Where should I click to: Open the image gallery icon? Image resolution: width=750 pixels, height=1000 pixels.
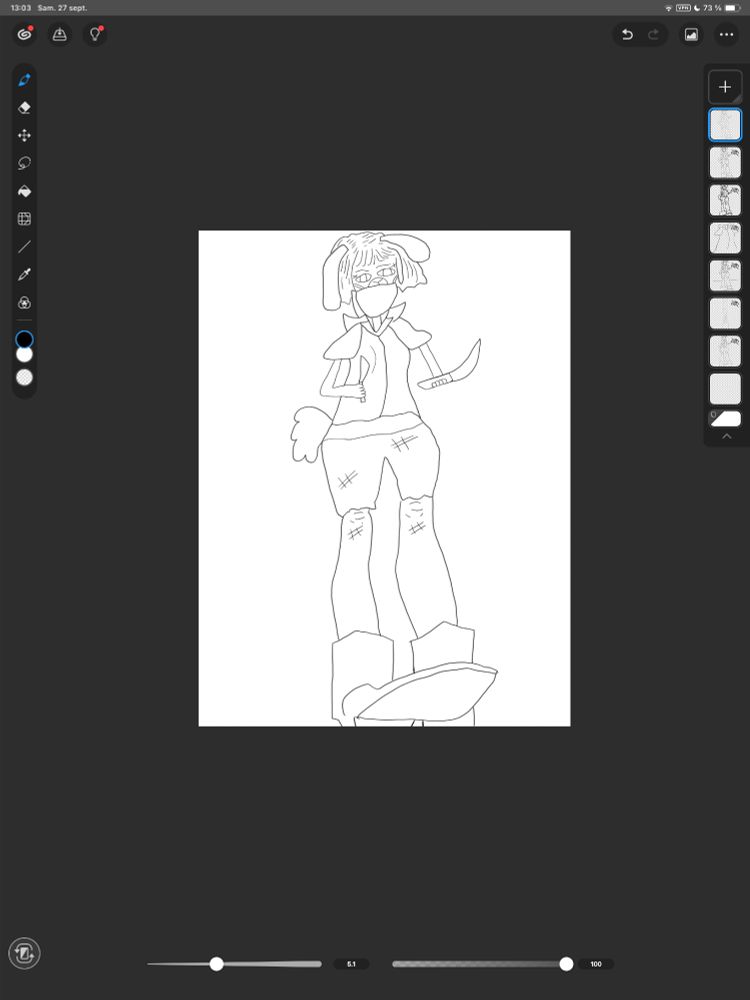click(691, 34)
